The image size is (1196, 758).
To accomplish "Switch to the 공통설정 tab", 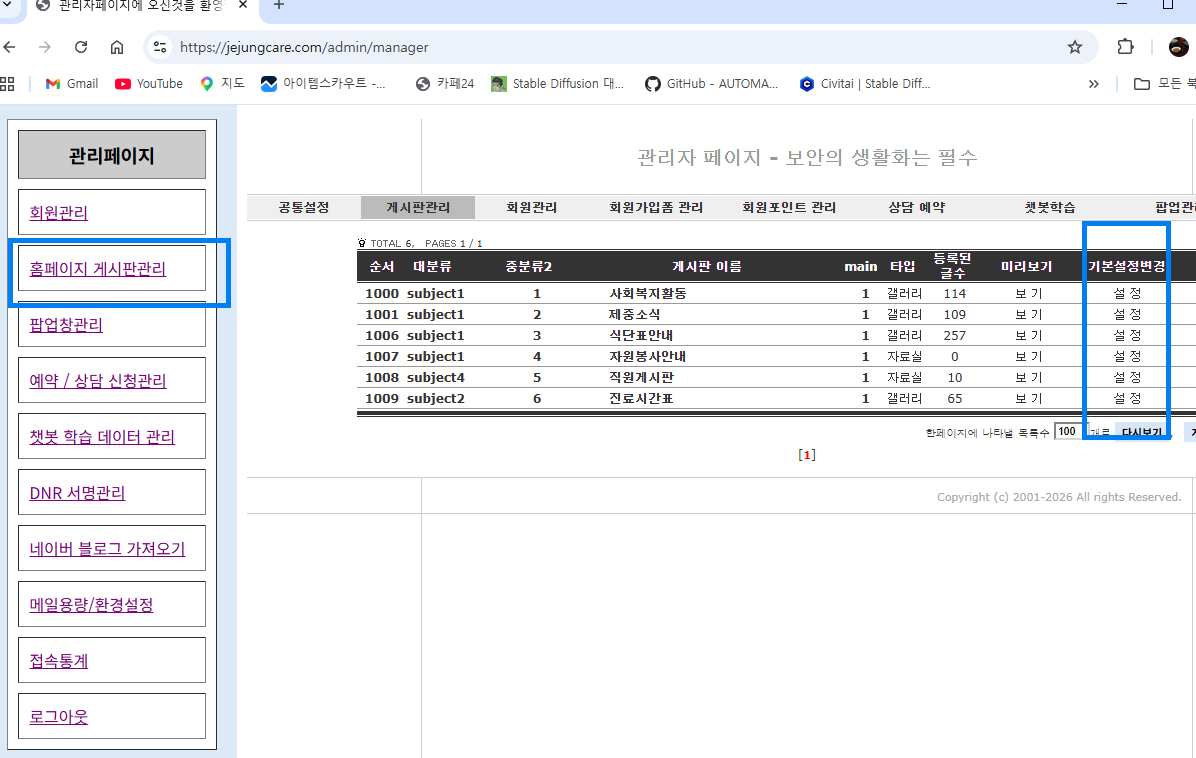I will pos(304,207).
